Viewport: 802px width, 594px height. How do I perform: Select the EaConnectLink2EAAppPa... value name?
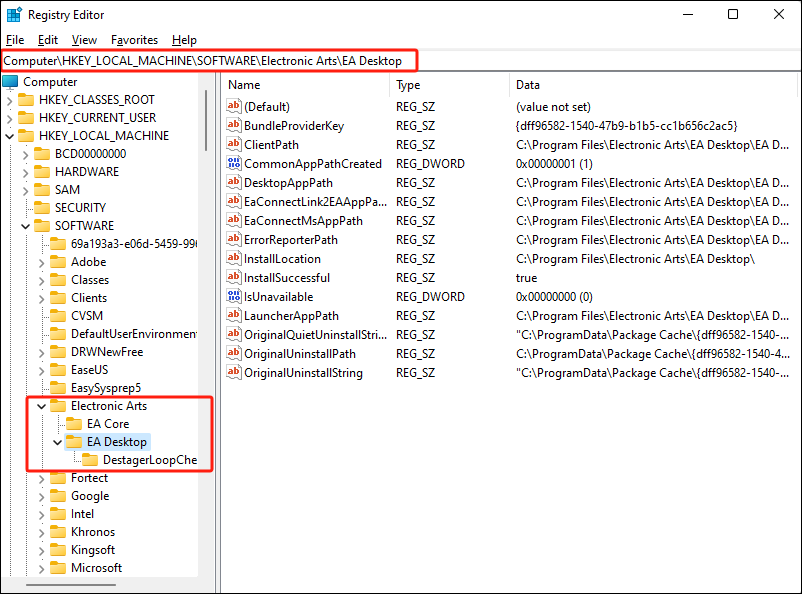point(315,202)
